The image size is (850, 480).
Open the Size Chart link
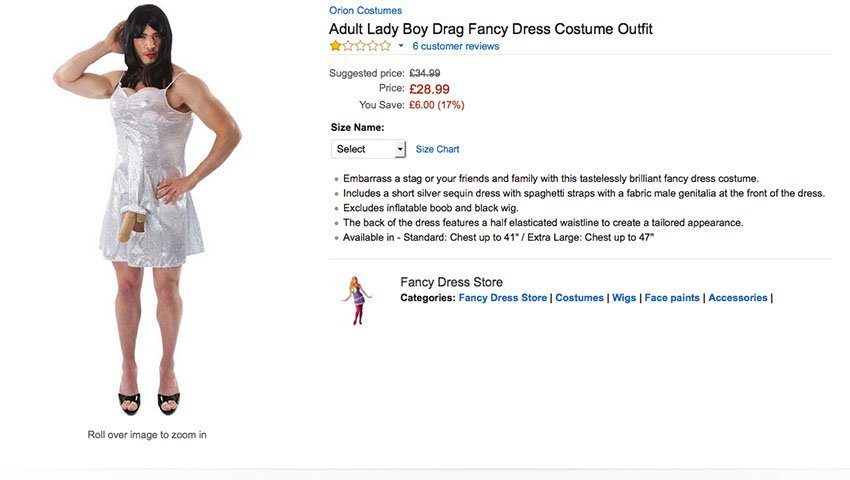437,149
